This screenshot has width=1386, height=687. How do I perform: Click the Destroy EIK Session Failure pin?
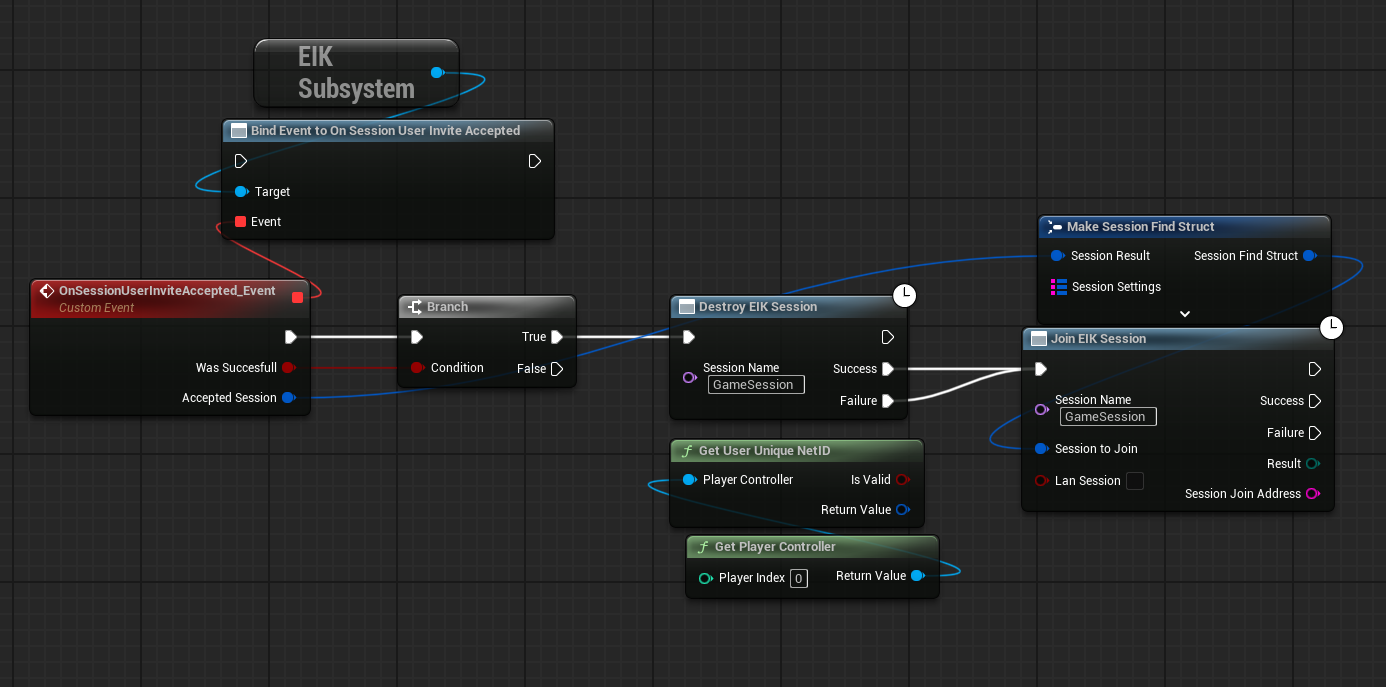pyautogui.click(x=887, y=401)
